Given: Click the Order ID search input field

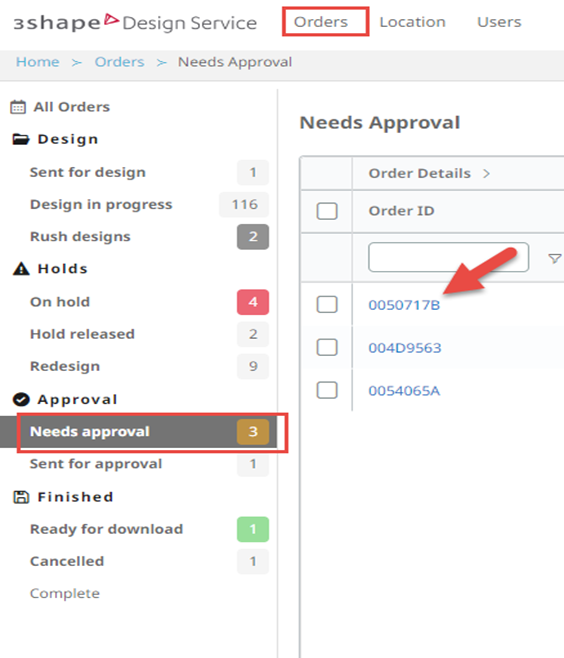Looking at the screenshot, I should tap(448, 257).
